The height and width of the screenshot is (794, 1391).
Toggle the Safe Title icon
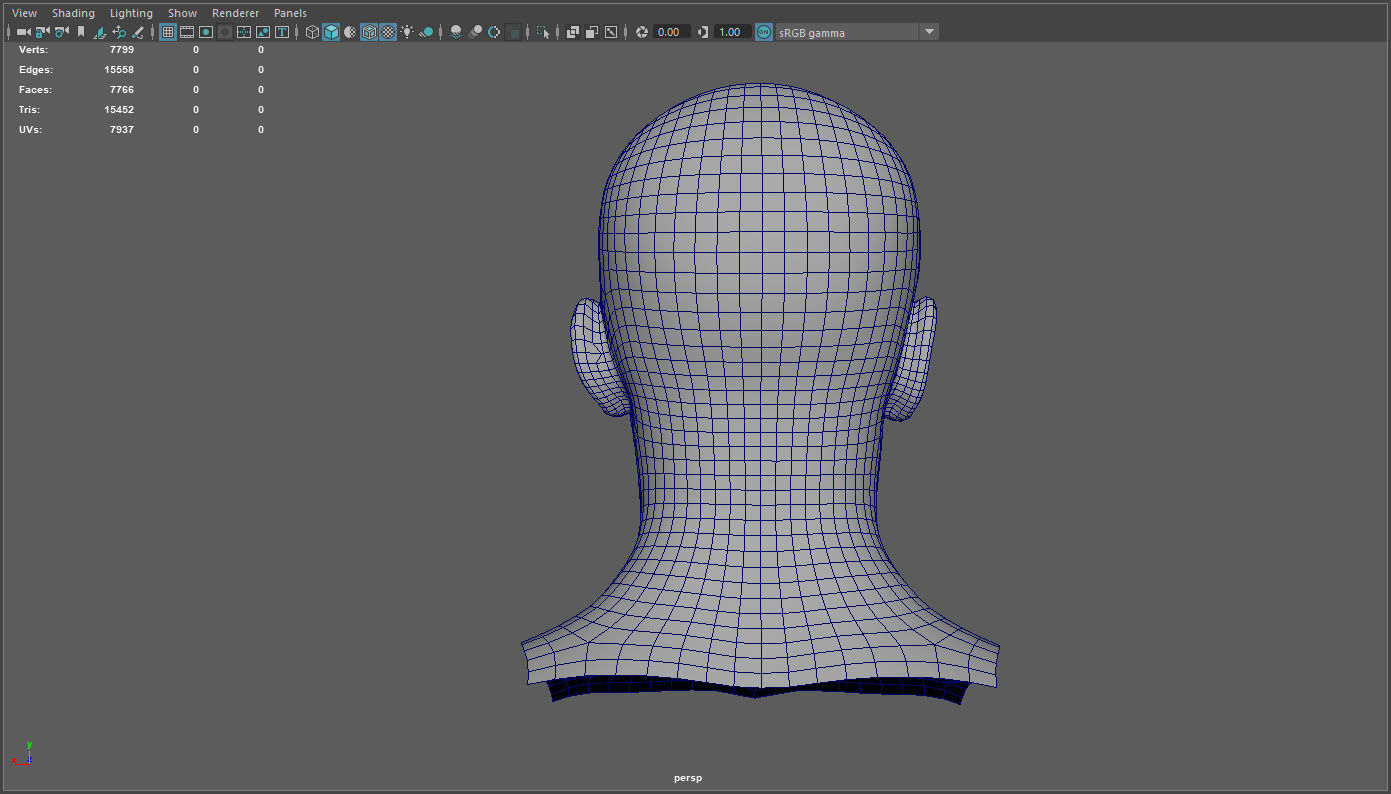tap(282, 32)
